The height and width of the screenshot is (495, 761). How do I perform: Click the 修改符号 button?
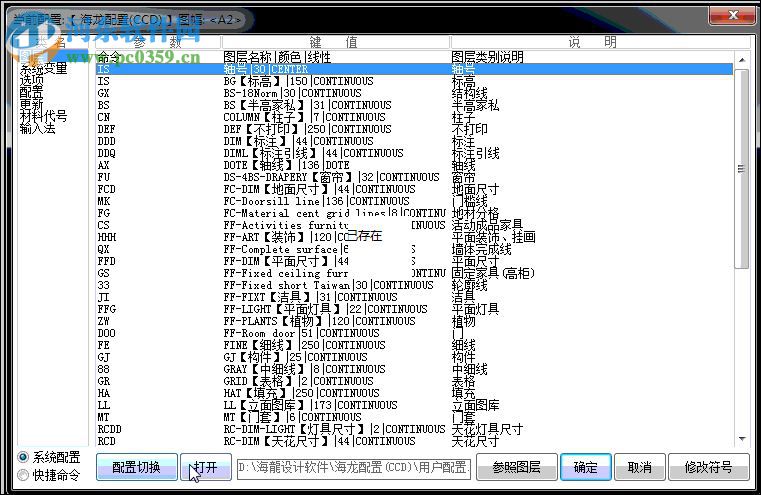(709, 467)
